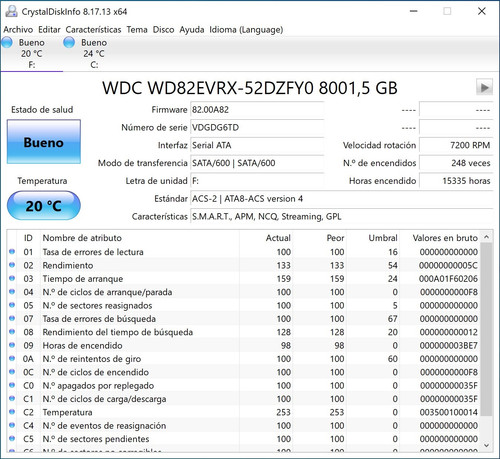Click the ID column header

28,238
